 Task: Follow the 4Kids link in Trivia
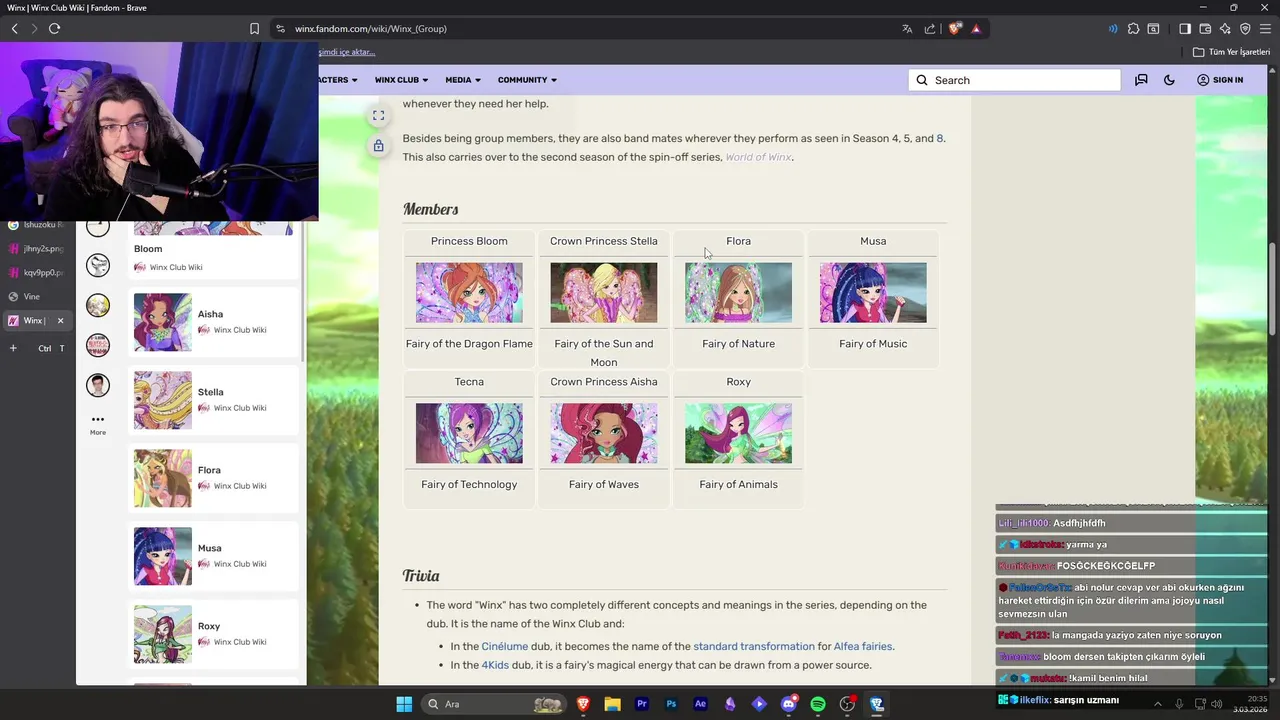[496, 665]
